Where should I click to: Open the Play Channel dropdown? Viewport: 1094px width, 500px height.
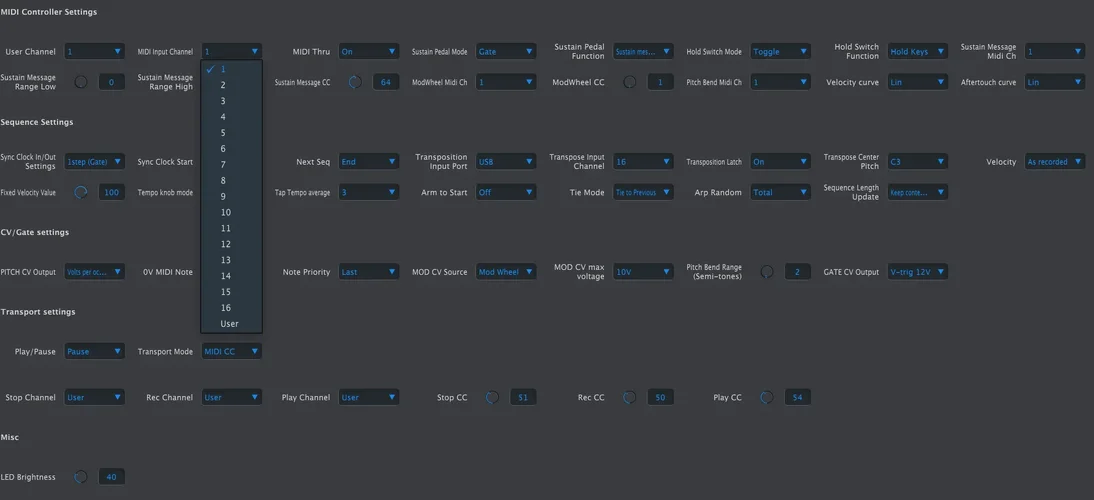click(369, 397)
